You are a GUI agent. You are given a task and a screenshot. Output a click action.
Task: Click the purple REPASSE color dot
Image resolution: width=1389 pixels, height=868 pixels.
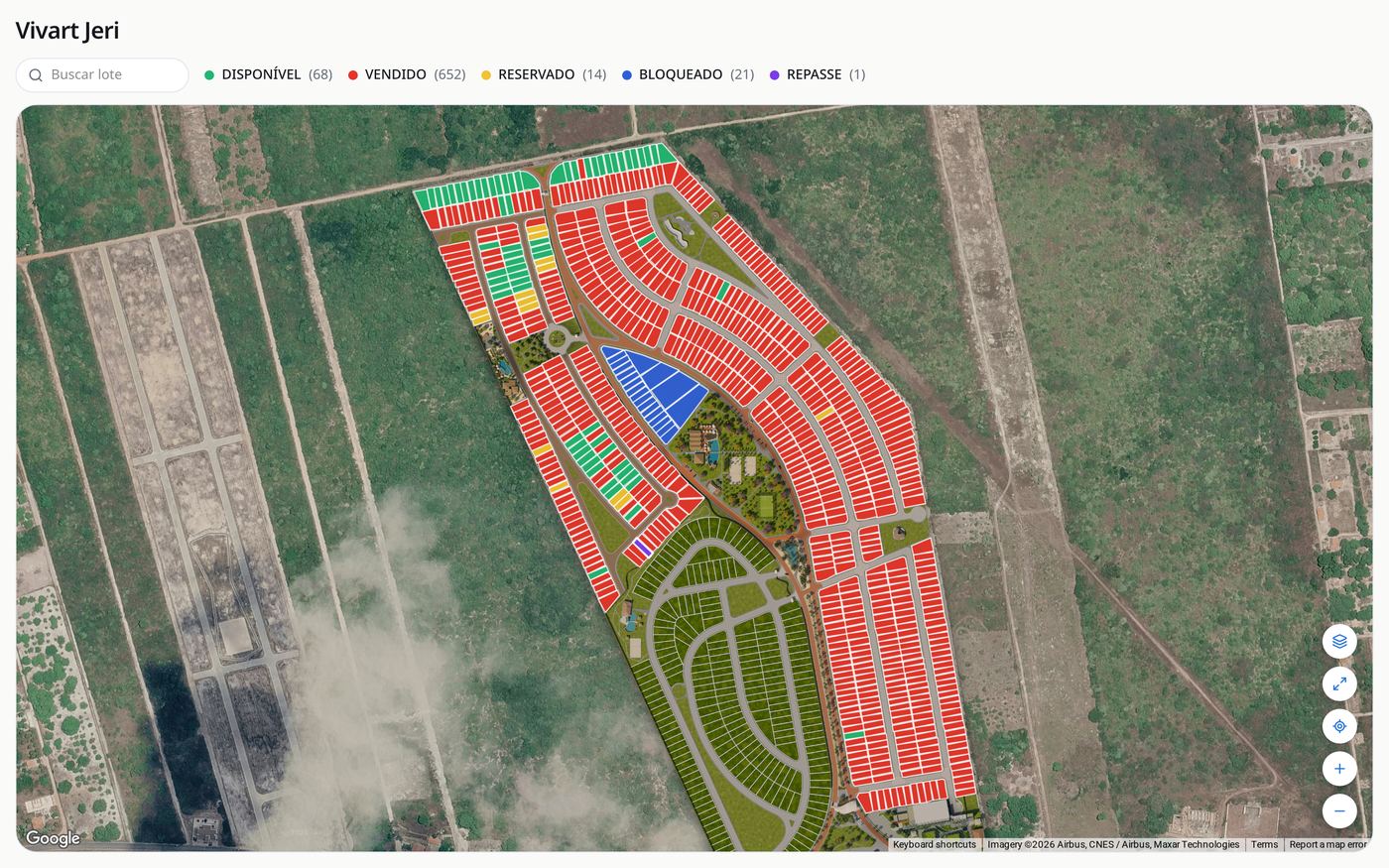pos(775,75)
